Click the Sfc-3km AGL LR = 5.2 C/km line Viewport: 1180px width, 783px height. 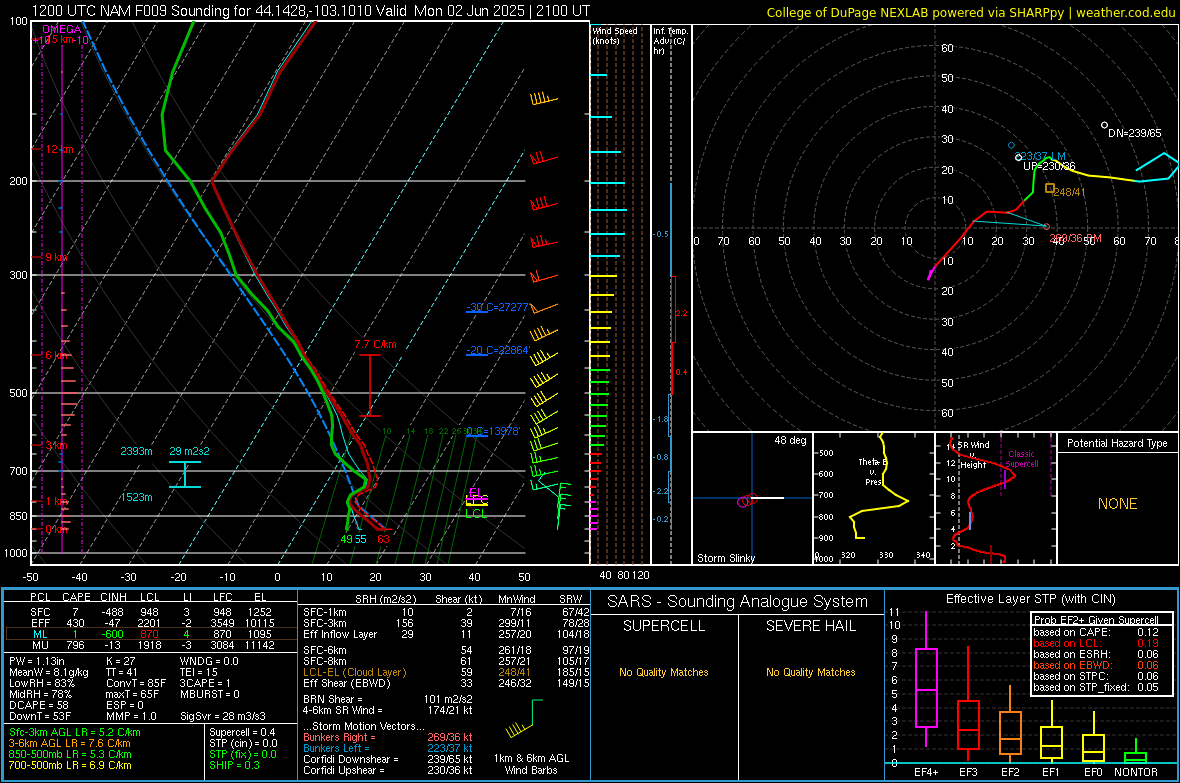coord(75,732)
